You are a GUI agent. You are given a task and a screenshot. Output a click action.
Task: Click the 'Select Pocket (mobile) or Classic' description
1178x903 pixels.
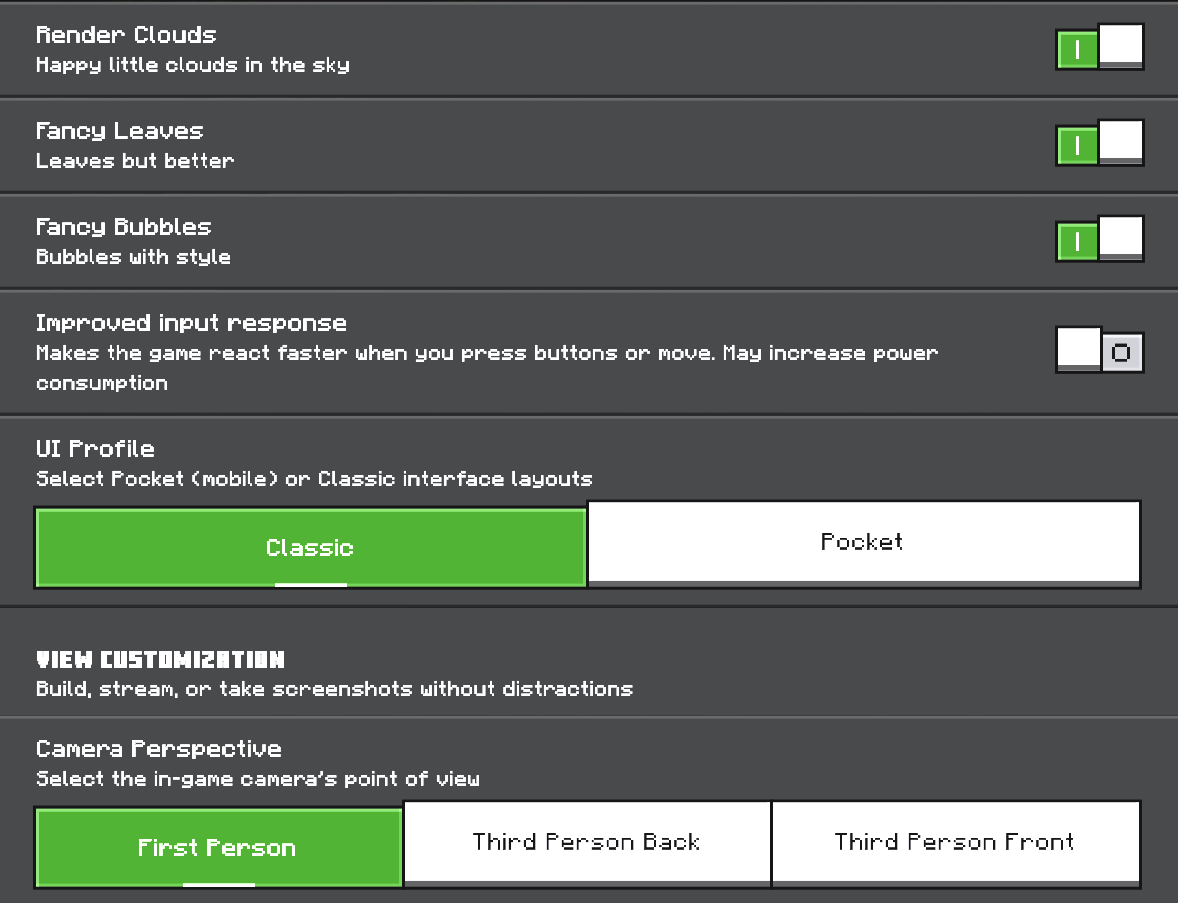point(314,479)
